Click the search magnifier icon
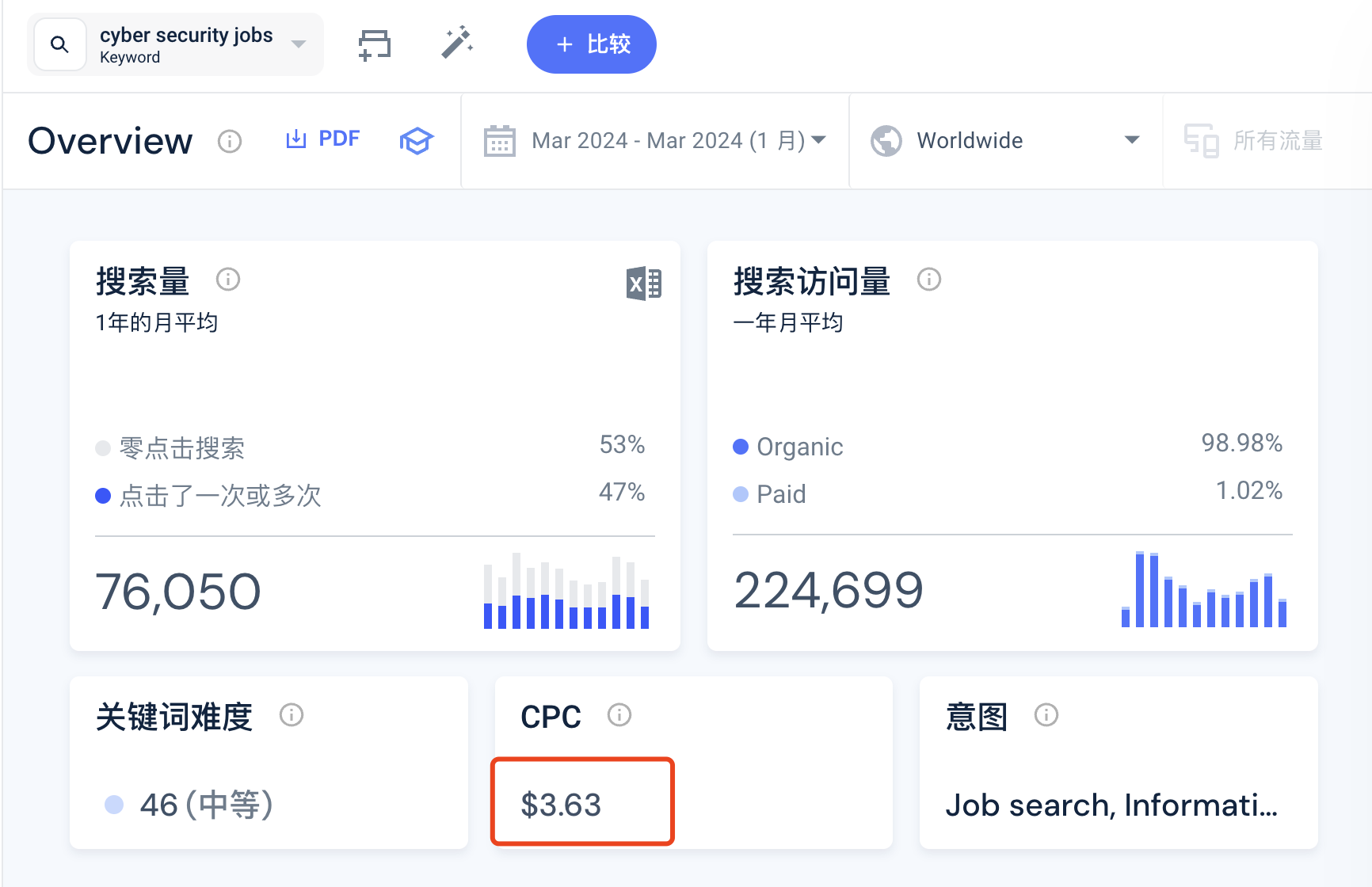Screen dimensions: 1372x887 pyautogui.click(x=59, y=44)
